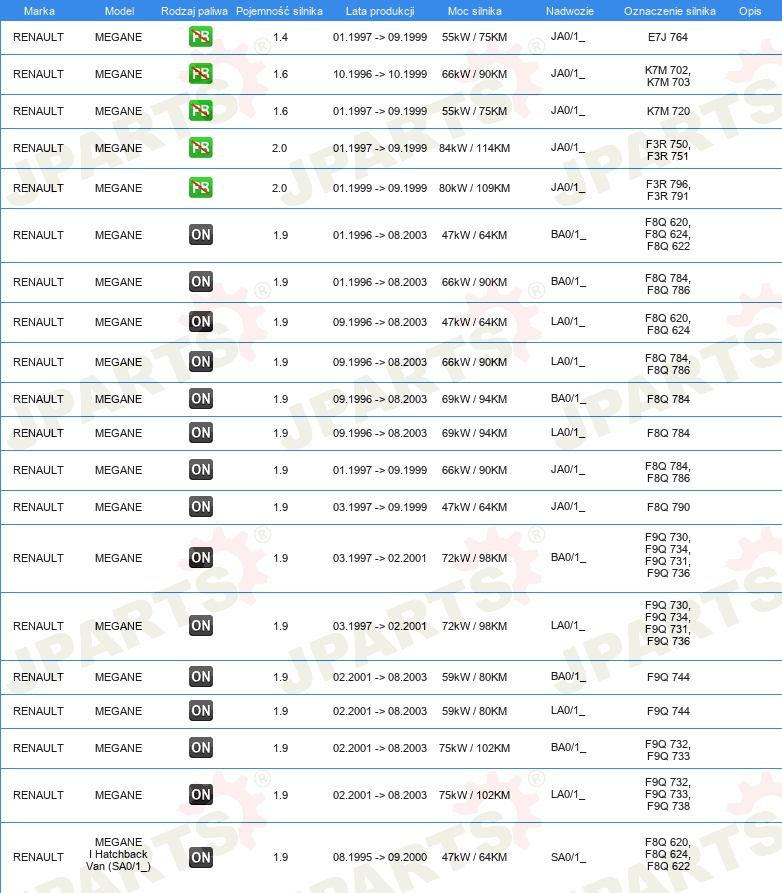Click RENAULT in the Hatchback Van row
782x893 pixels.
[x=38, y=857]
